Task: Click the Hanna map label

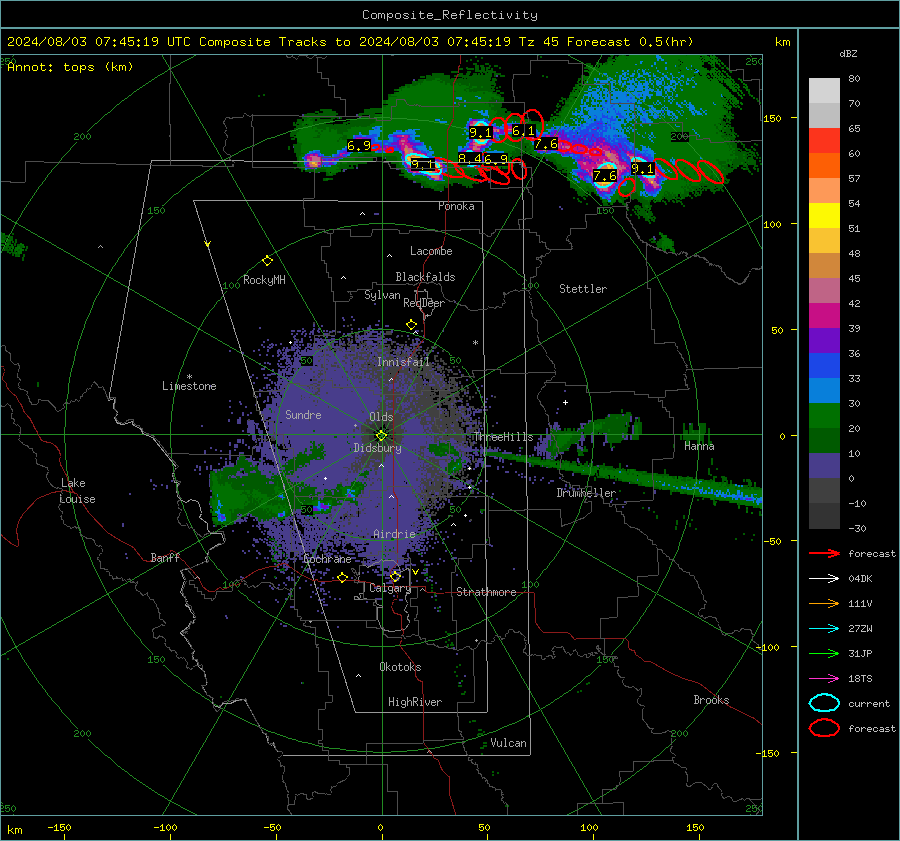Action: coord(699,446)
